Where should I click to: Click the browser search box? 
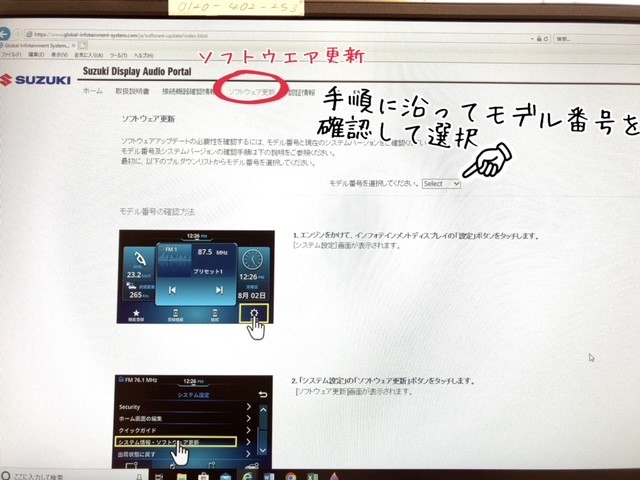tap(597, 39)
